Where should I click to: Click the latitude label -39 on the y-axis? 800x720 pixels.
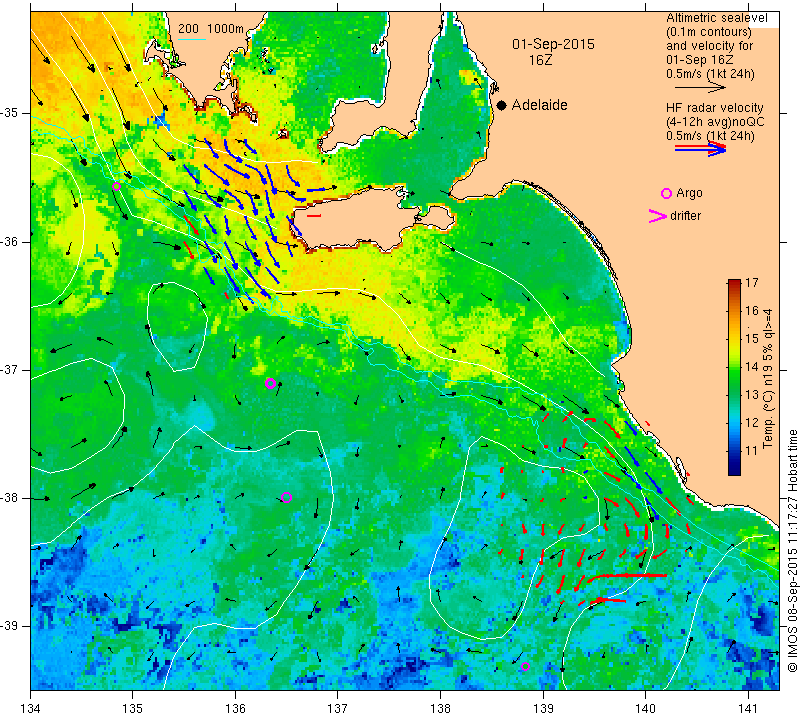point(9,626)
